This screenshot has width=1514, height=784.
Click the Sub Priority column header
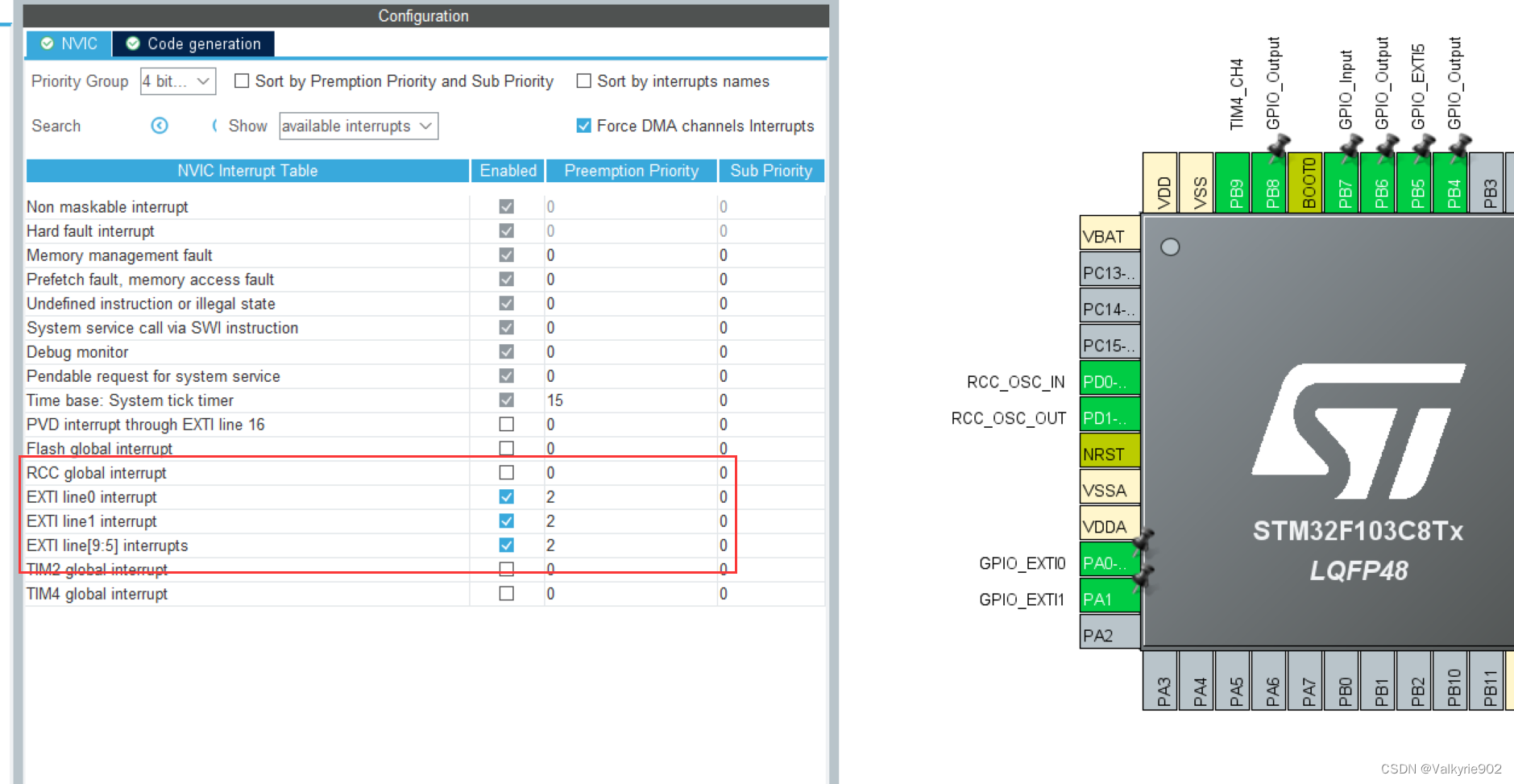tap(771, 171)
